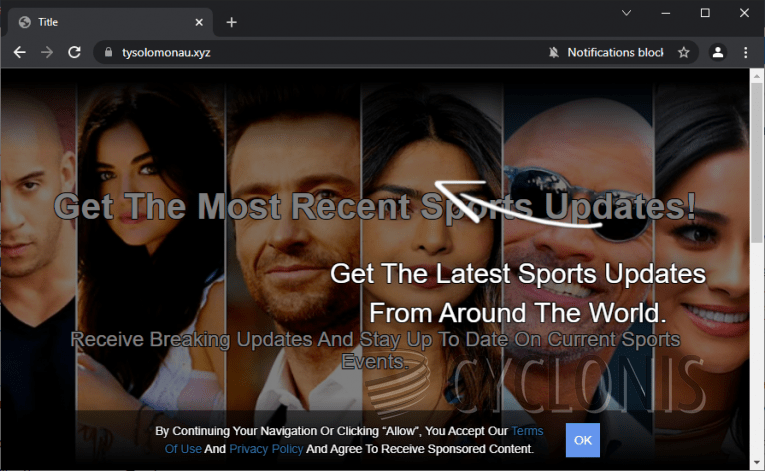Click 'Get The Most Recent Sports Updates!' heading
Image resolution: width=765 pixels, height=471 pixels.
pos(374,206)
